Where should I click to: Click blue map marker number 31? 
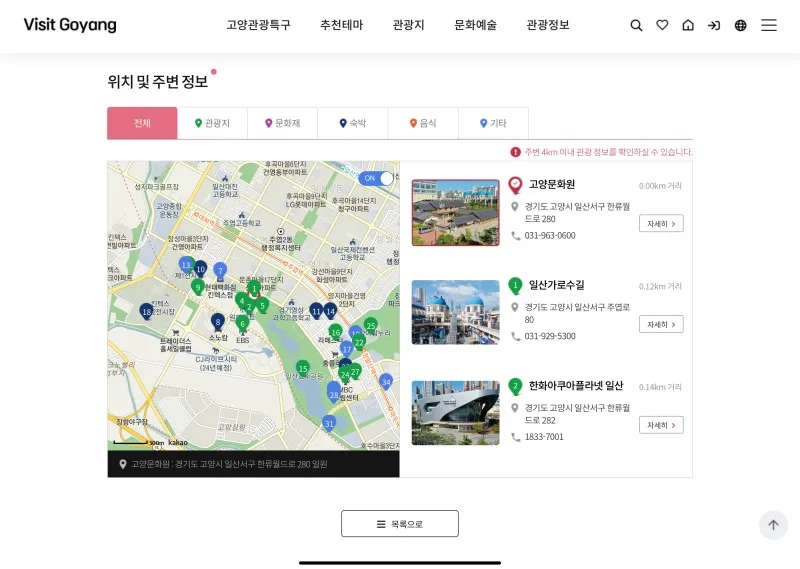329,424
